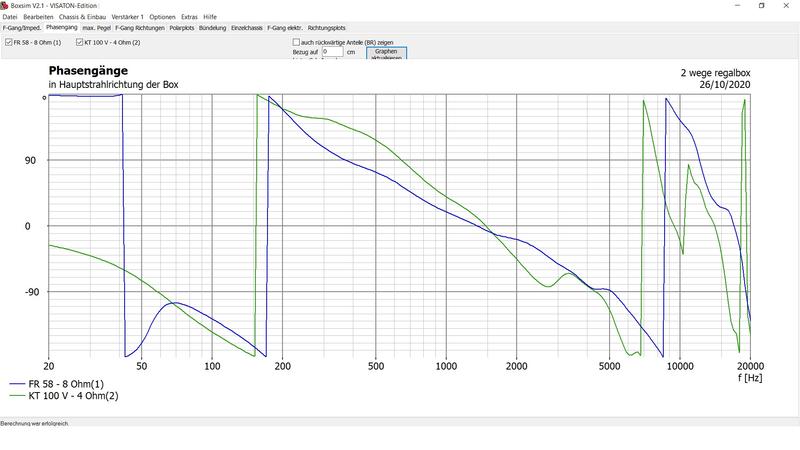Uncheck FR 58 - 8 Ohm (1) checkbox

tap(9, 42)
